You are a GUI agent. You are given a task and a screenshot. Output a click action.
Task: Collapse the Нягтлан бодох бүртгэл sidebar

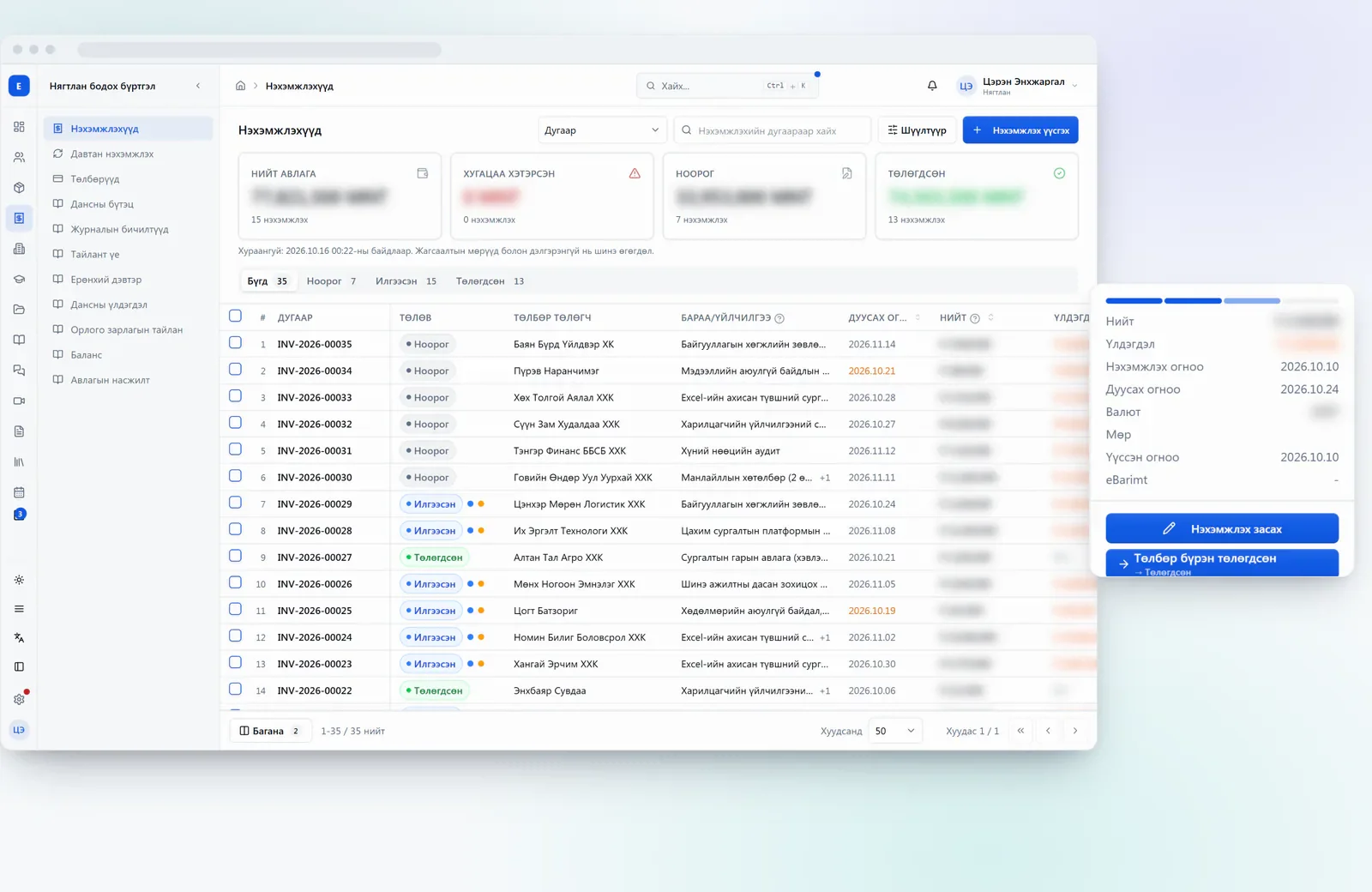tap(198, 86)
